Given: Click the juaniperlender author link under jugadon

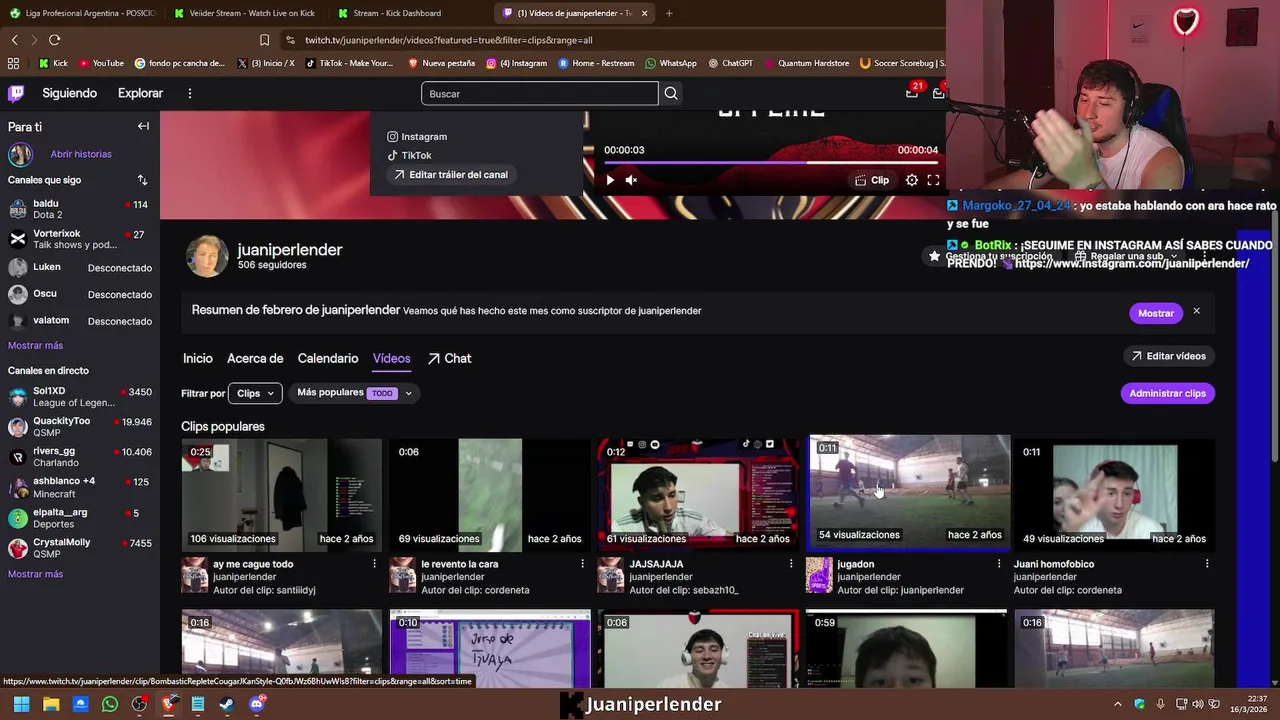Looking at the screenshot, I should (x=868, y=577).
